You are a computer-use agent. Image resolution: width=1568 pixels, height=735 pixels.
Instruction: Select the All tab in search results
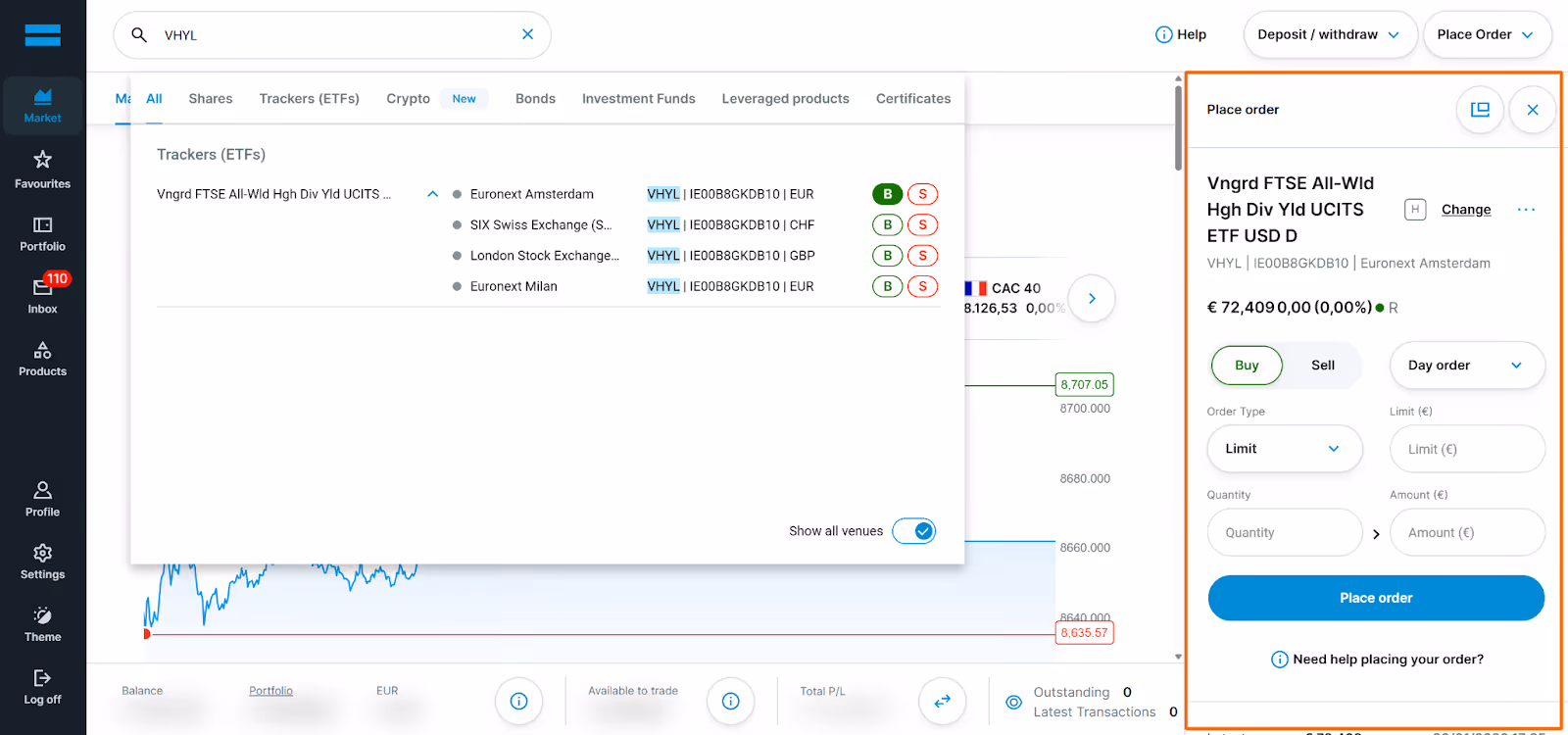pos(154,99)
